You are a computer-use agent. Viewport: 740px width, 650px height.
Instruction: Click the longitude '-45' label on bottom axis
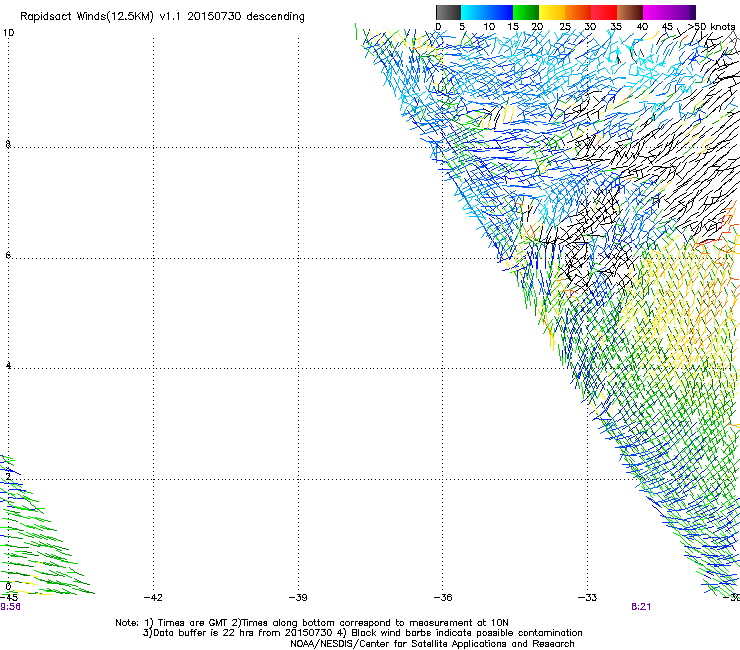point(9,598)
